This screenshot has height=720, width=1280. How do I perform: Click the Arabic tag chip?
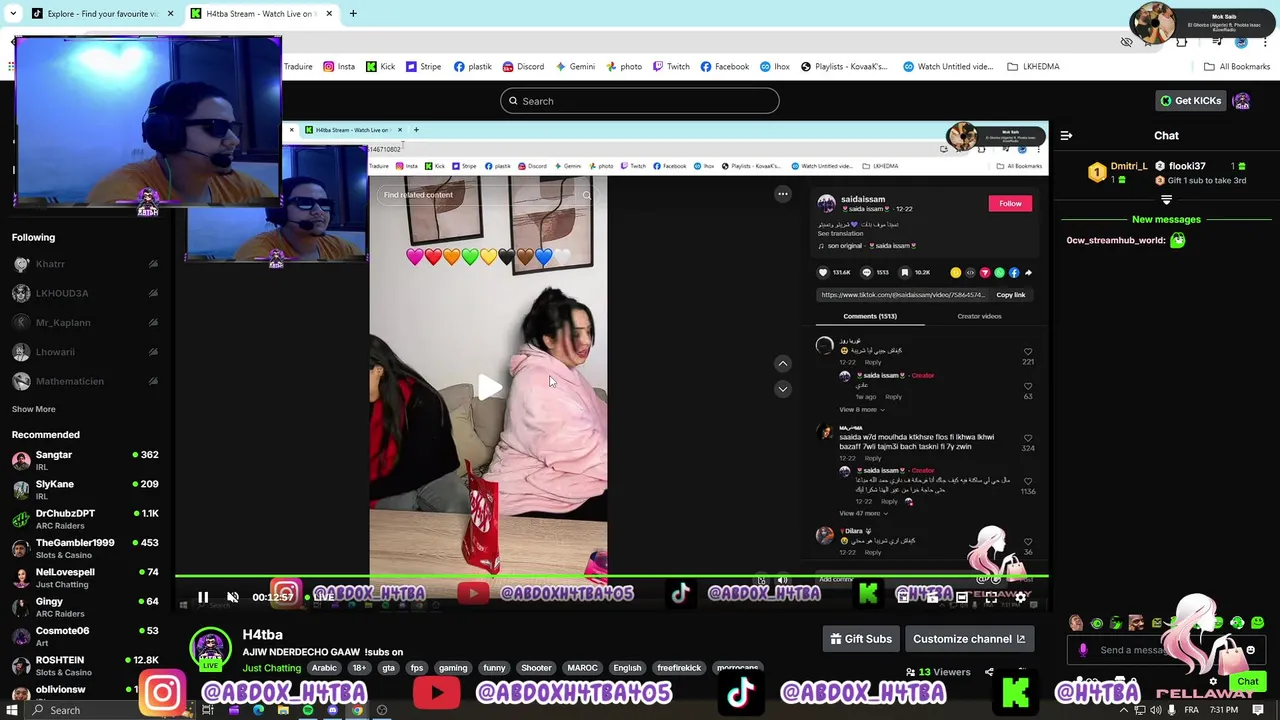pos(324,668)
